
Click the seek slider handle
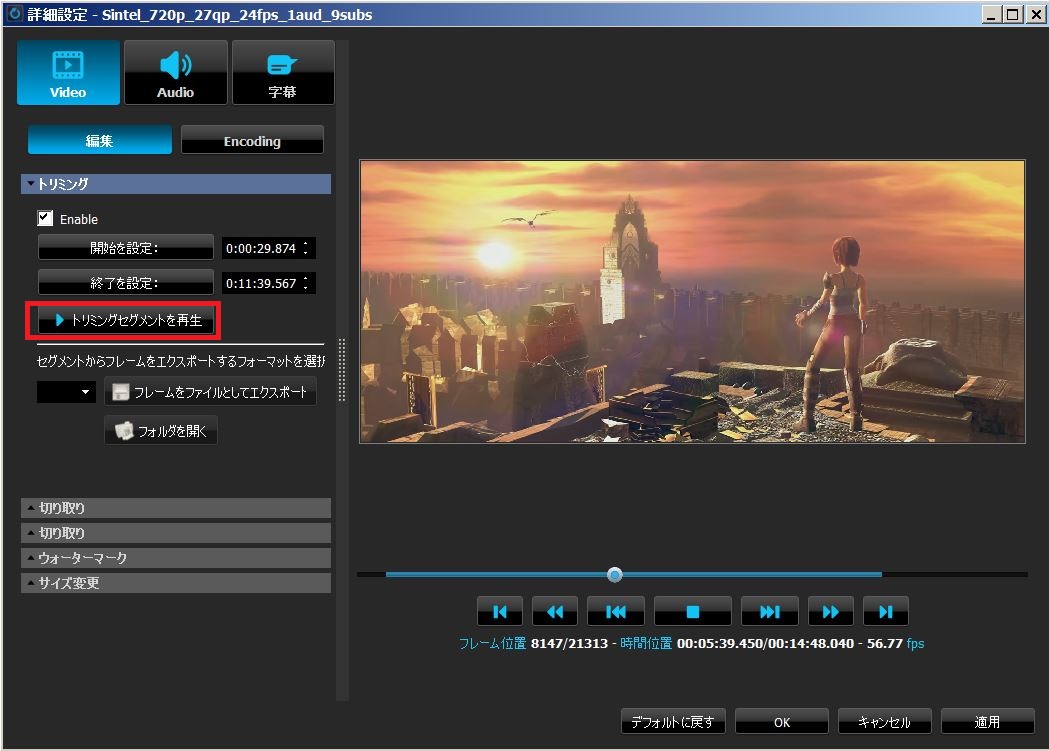click(615, 574)
